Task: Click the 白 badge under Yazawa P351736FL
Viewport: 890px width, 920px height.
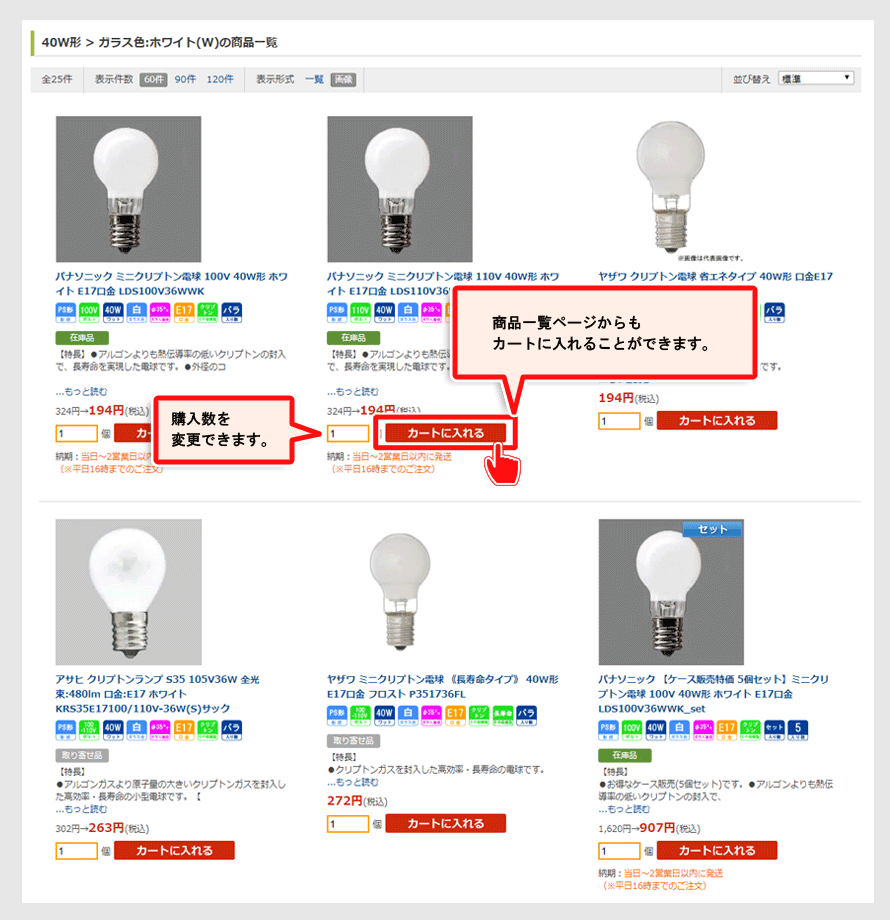Action: 408,715
